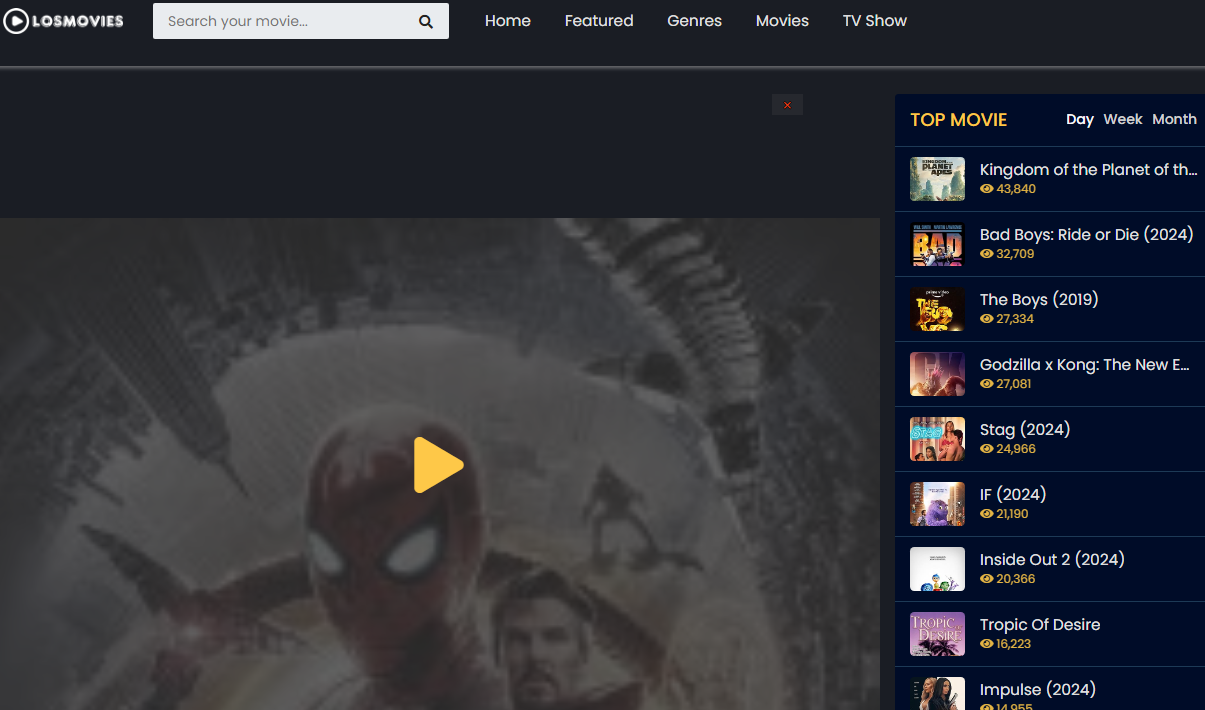Click Godzilla x Kong poster thumbnail
Image resolution: width=1205 pixels, height=710 pixels.
[937, 374]
